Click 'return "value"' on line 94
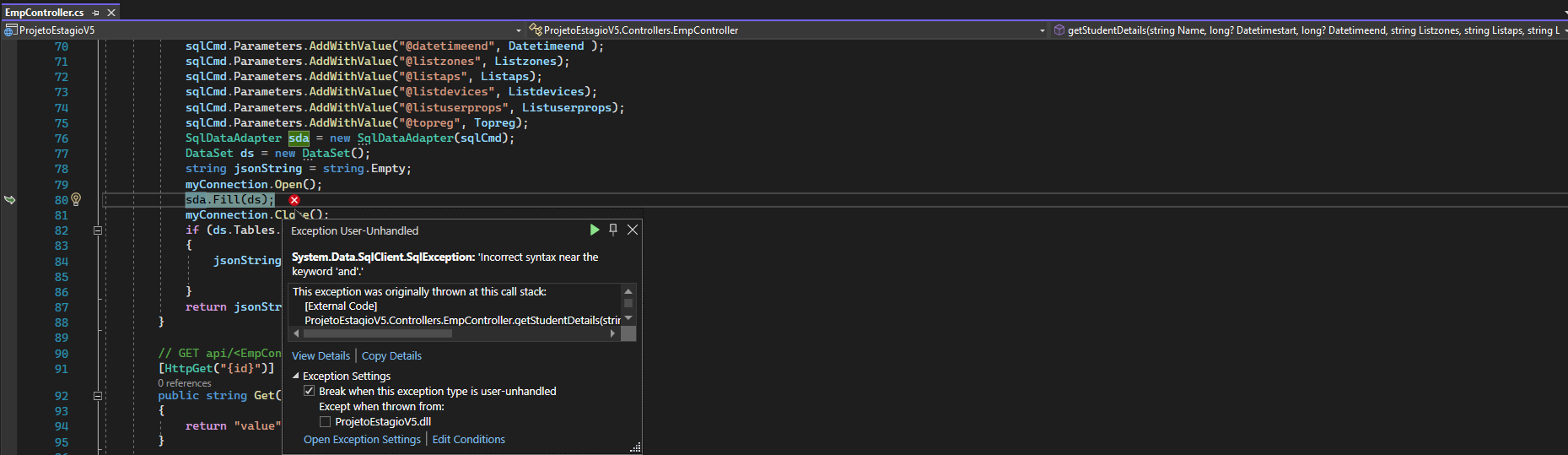The height and width of the screenshot is (455, 1568). click(234, 426)
